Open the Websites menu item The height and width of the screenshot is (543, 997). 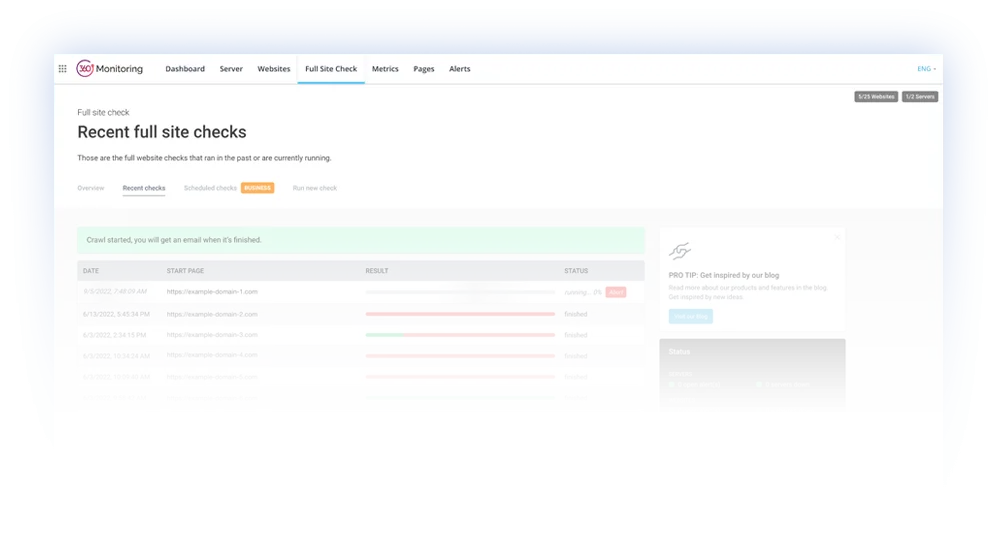273,69
